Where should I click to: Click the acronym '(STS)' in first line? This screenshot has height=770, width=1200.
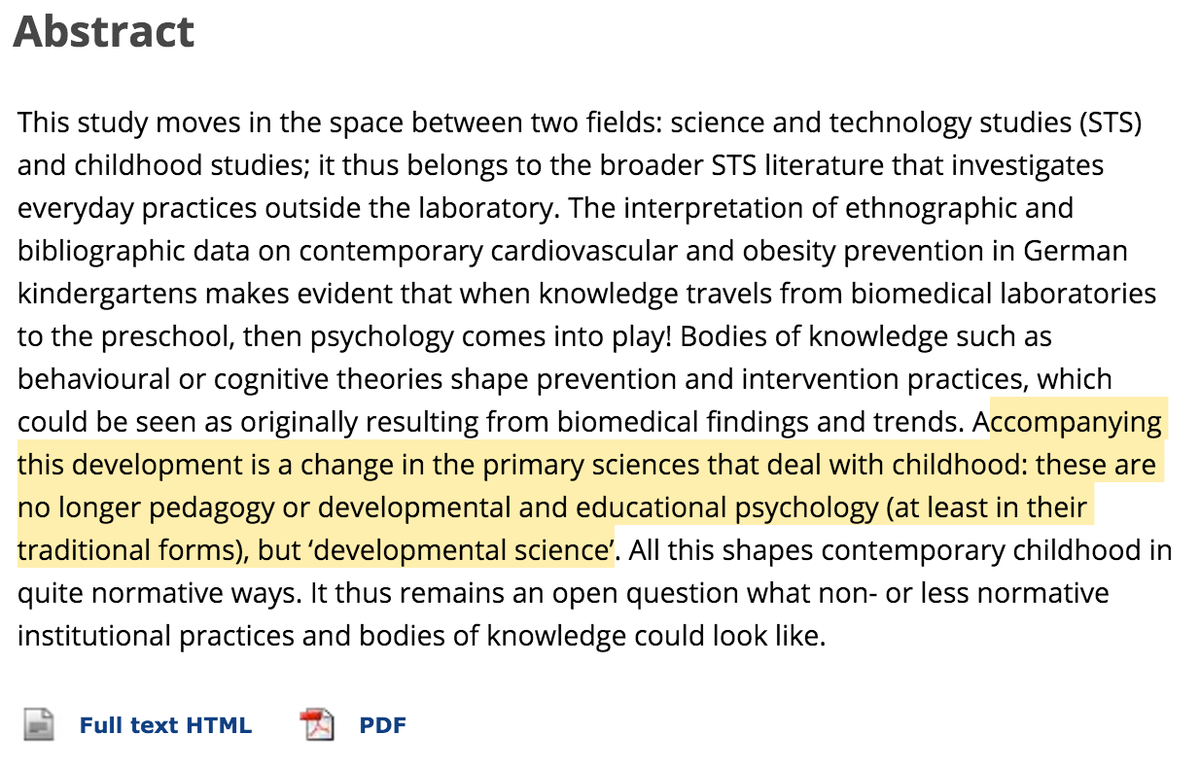[x=1110, y=124]
